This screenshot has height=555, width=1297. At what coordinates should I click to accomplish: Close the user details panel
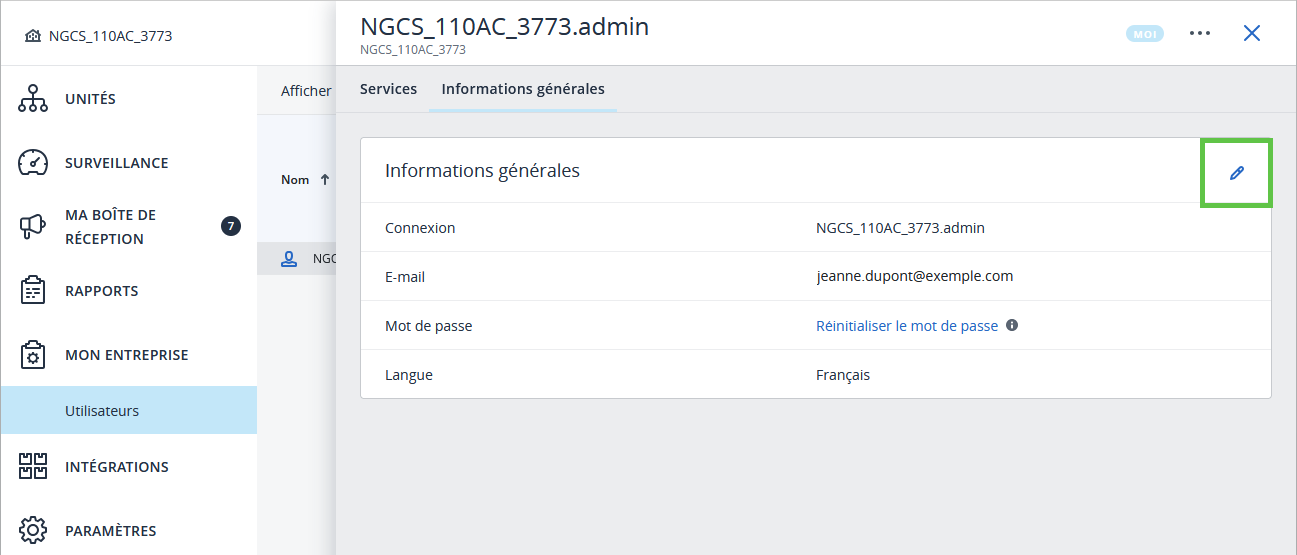[x=1251, y=33]
